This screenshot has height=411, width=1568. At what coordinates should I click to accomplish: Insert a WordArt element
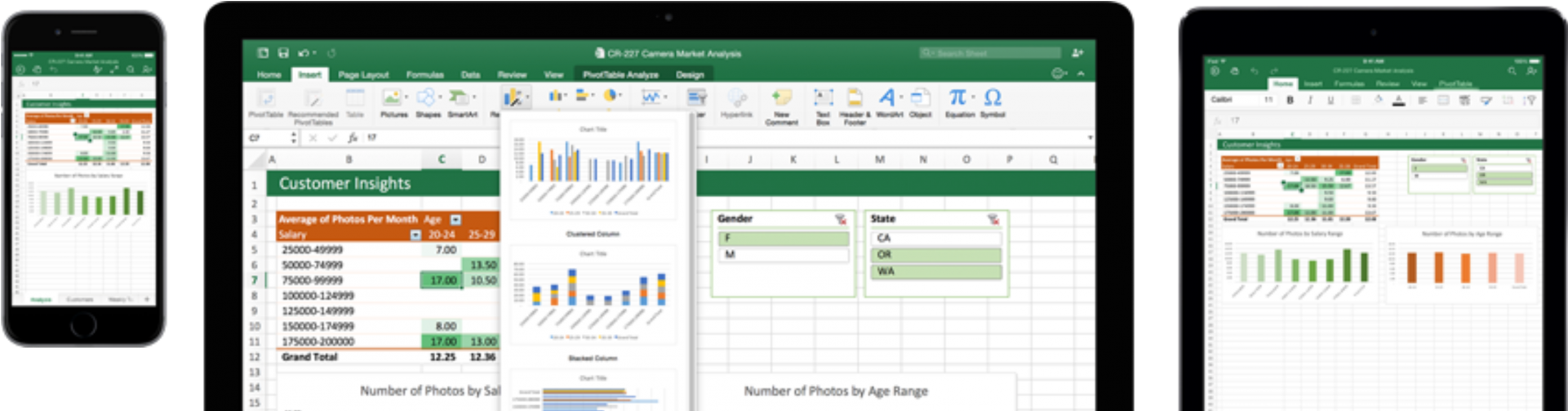[x=888, y=101]
